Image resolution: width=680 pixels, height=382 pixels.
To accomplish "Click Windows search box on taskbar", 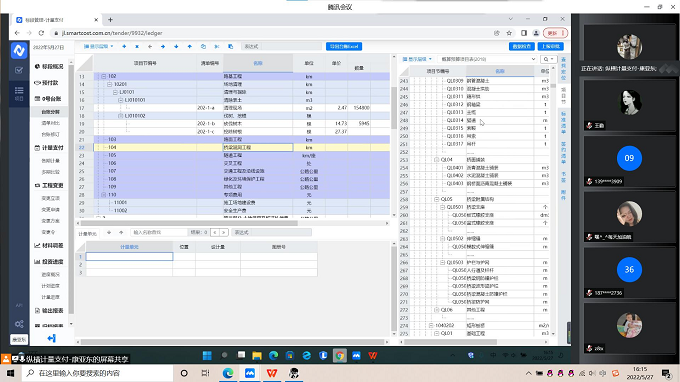I will (x=98, y=373).
